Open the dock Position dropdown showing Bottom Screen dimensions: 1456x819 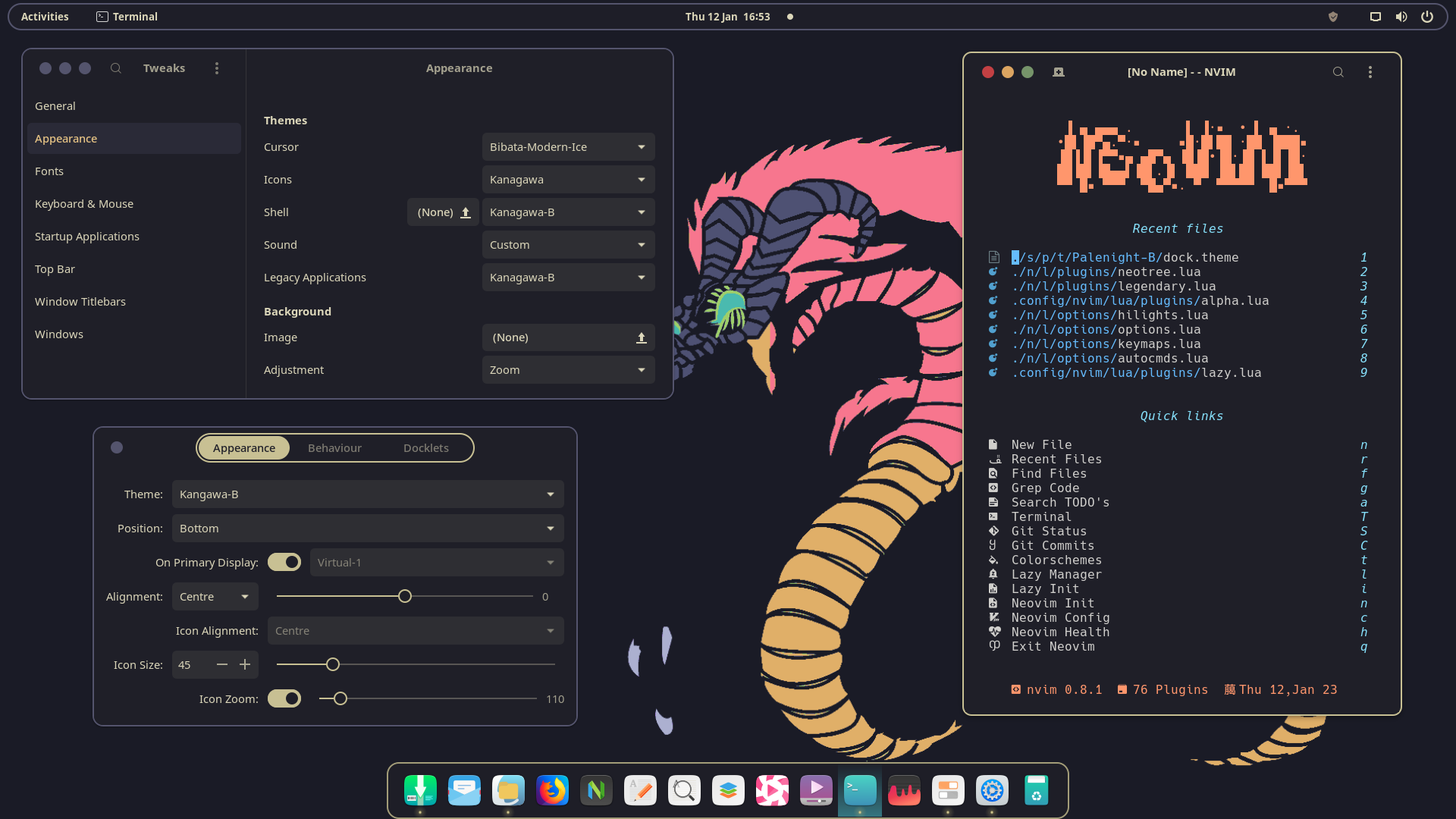[x=368, y=529]
